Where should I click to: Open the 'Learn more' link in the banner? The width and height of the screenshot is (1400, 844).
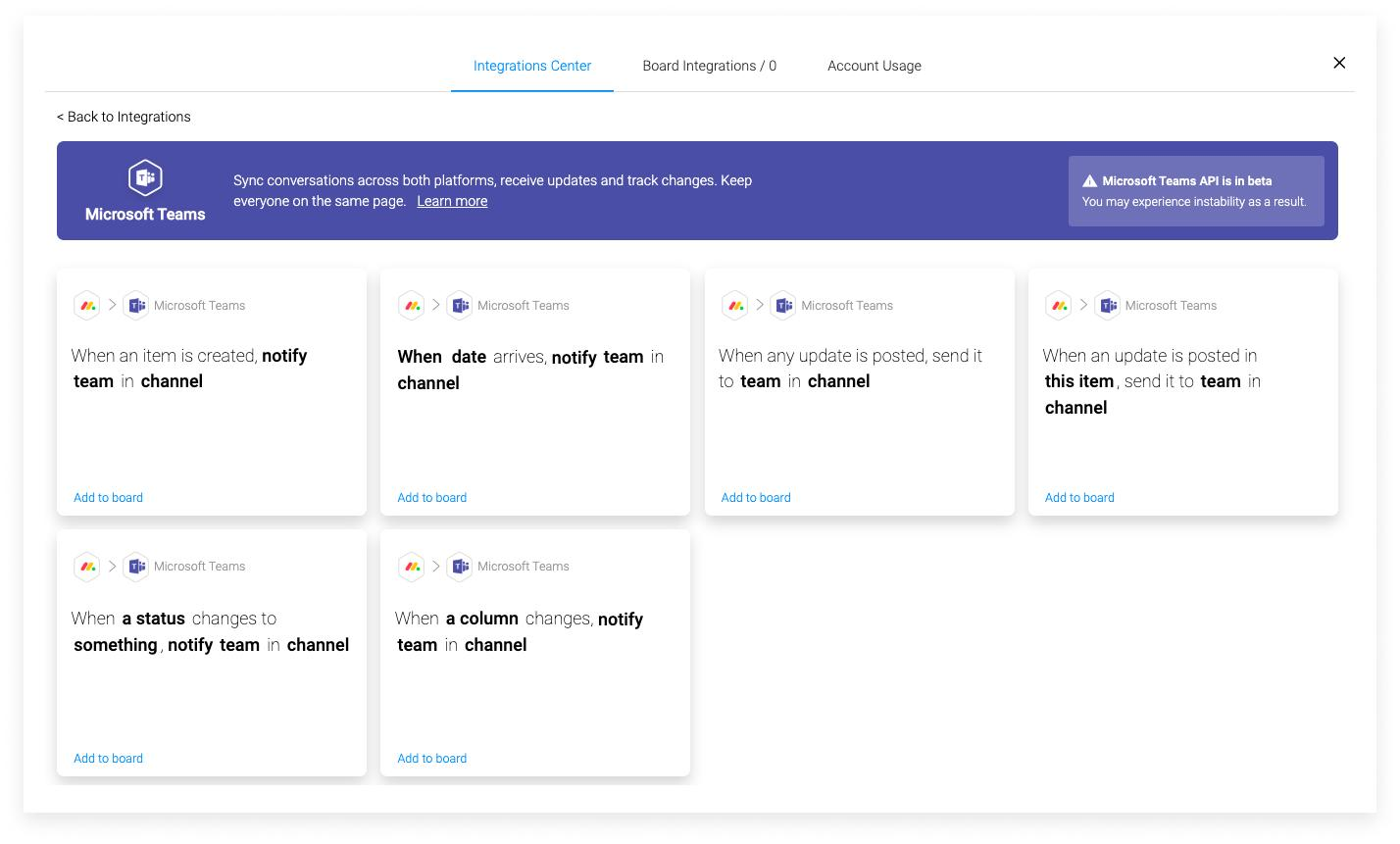(452, 201)
